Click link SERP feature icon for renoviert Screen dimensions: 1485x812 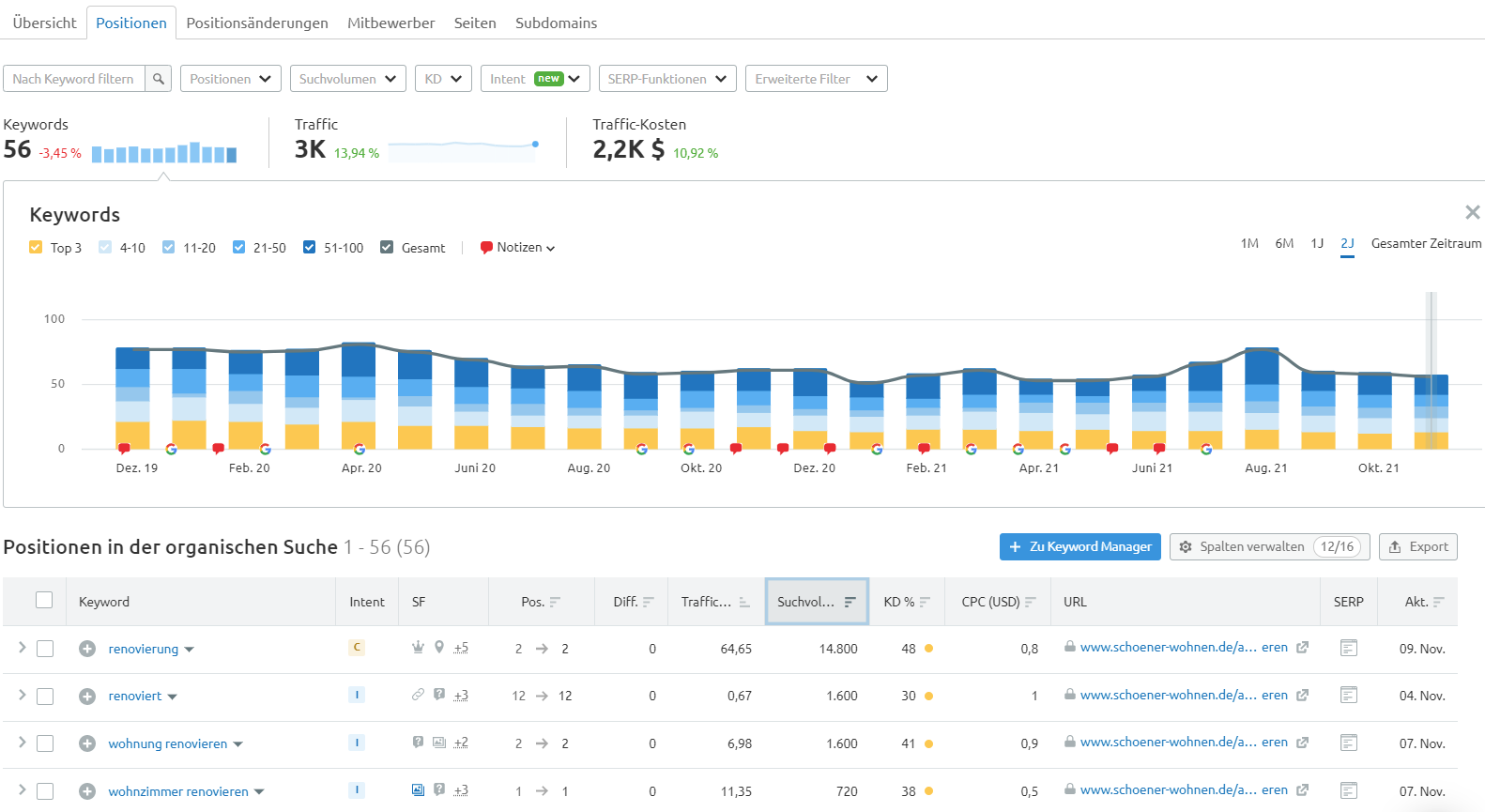click(418, 695)
